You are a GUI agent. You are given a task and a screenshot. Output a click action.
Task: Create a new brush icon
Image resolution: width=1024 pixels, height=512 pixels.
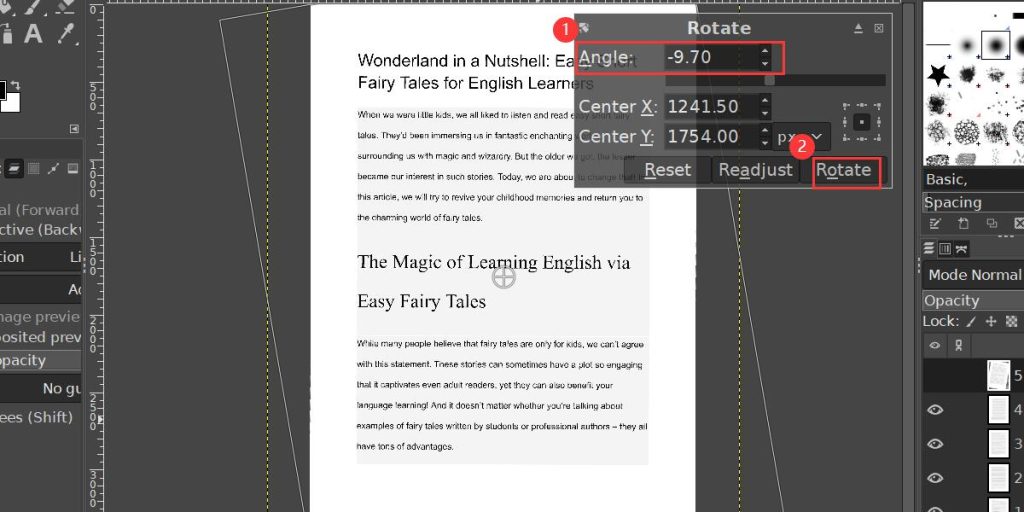pos(963,224)
